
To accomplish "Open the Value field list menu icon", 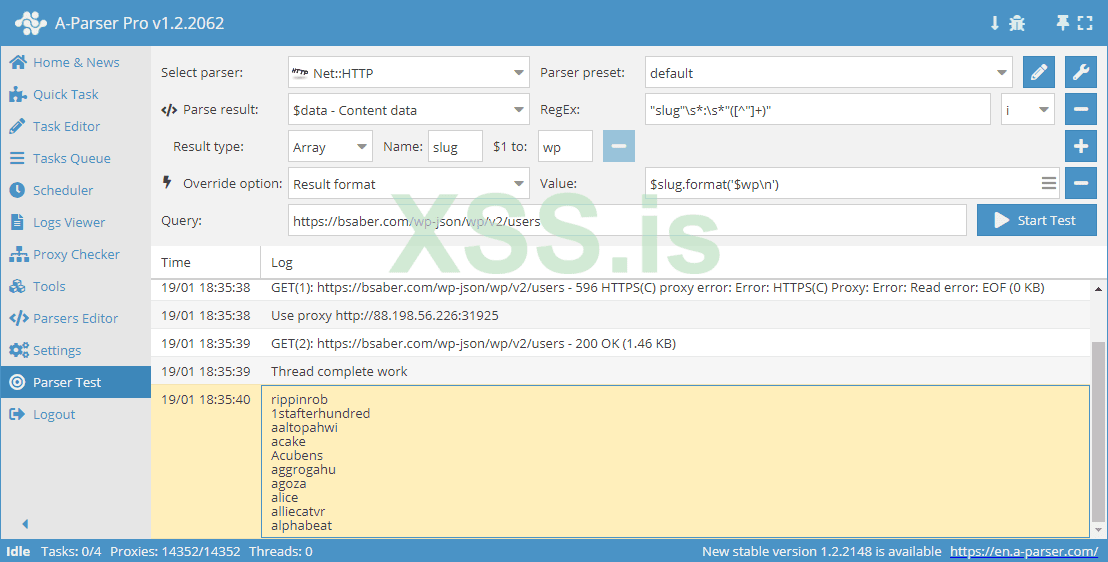I will (1049, 184).
